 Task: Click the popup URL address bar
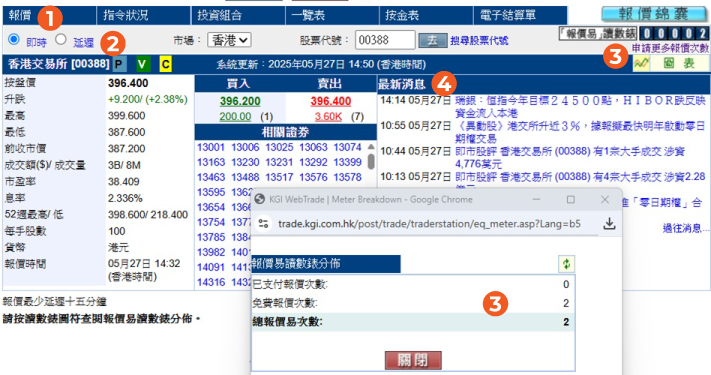pyautogui.click(x=429, y=224)
